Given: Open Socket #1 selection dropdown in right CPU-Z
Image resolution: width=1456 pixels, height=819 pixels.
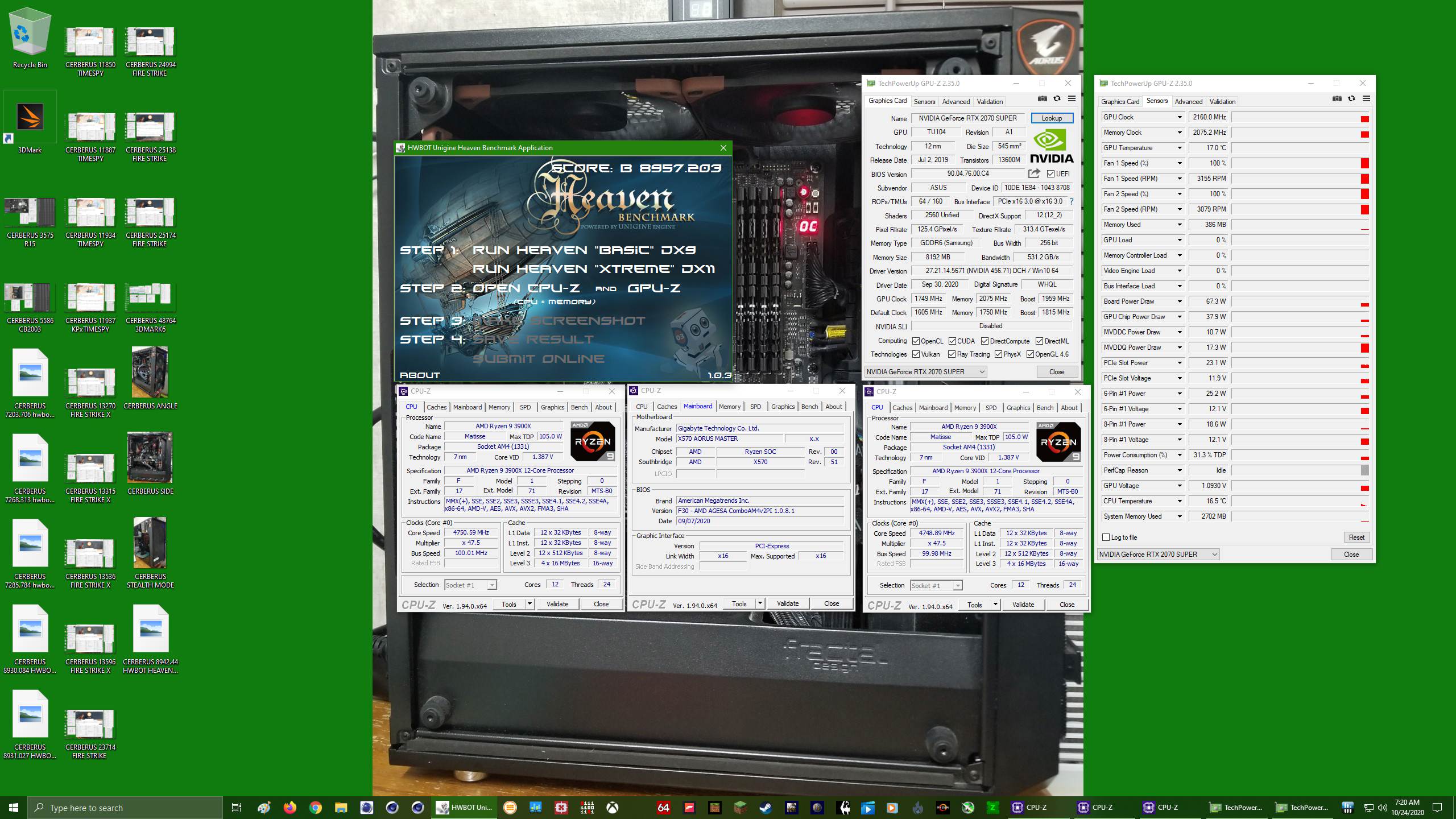Looking at the screenshot, I should [957, 586].
